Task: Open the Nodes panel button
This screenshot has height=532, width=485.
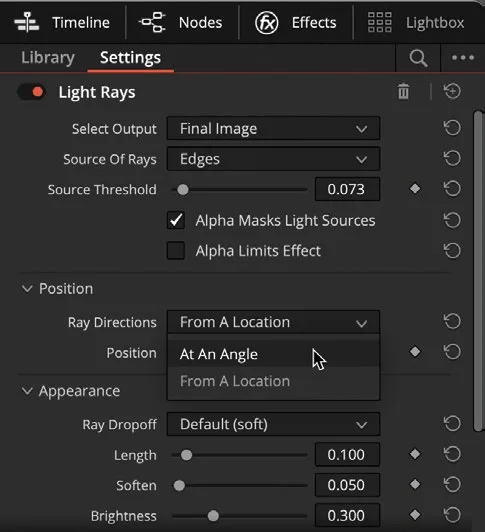Action: (x=181, y=23)
